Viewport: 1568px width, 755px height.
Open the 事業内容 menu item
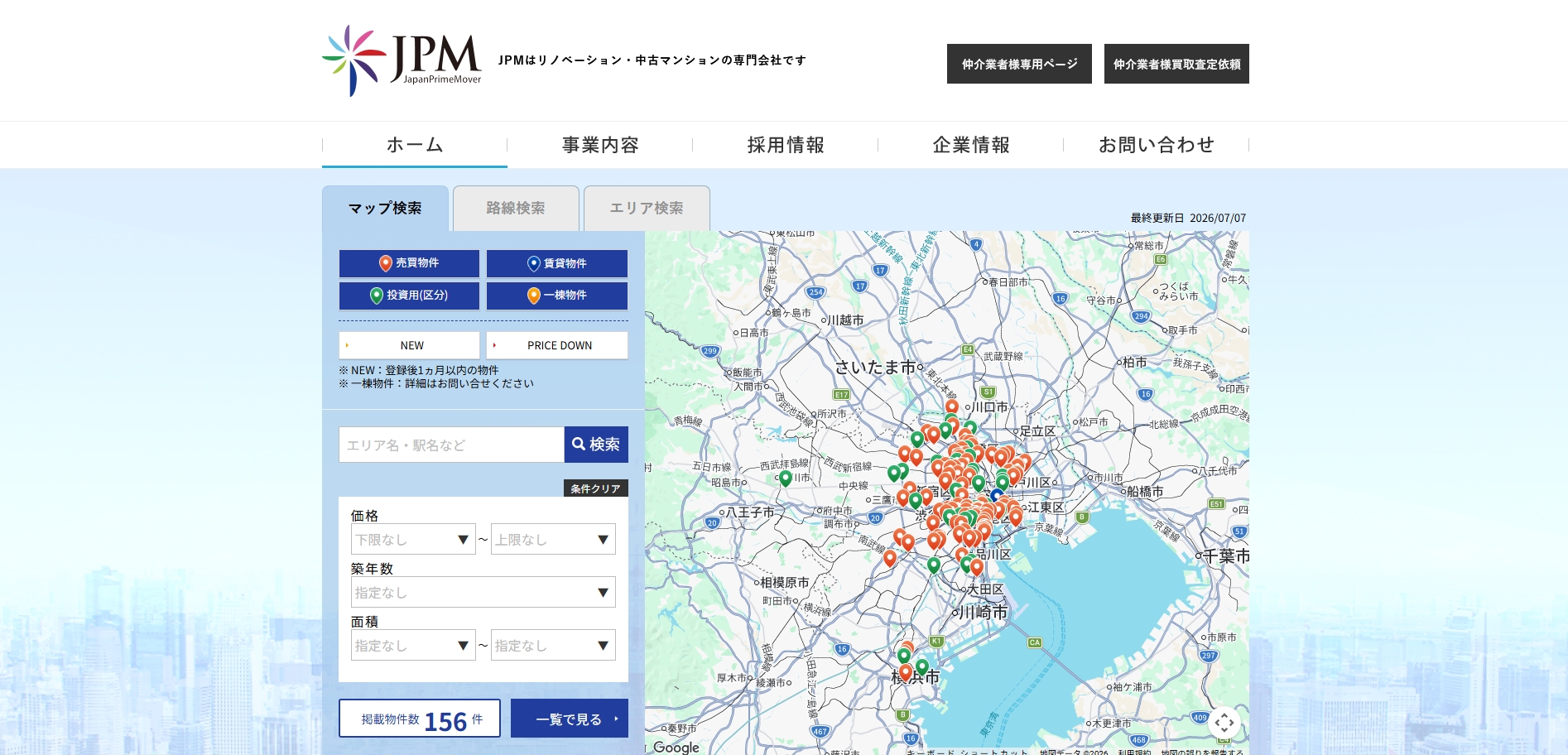click(600, 145)
